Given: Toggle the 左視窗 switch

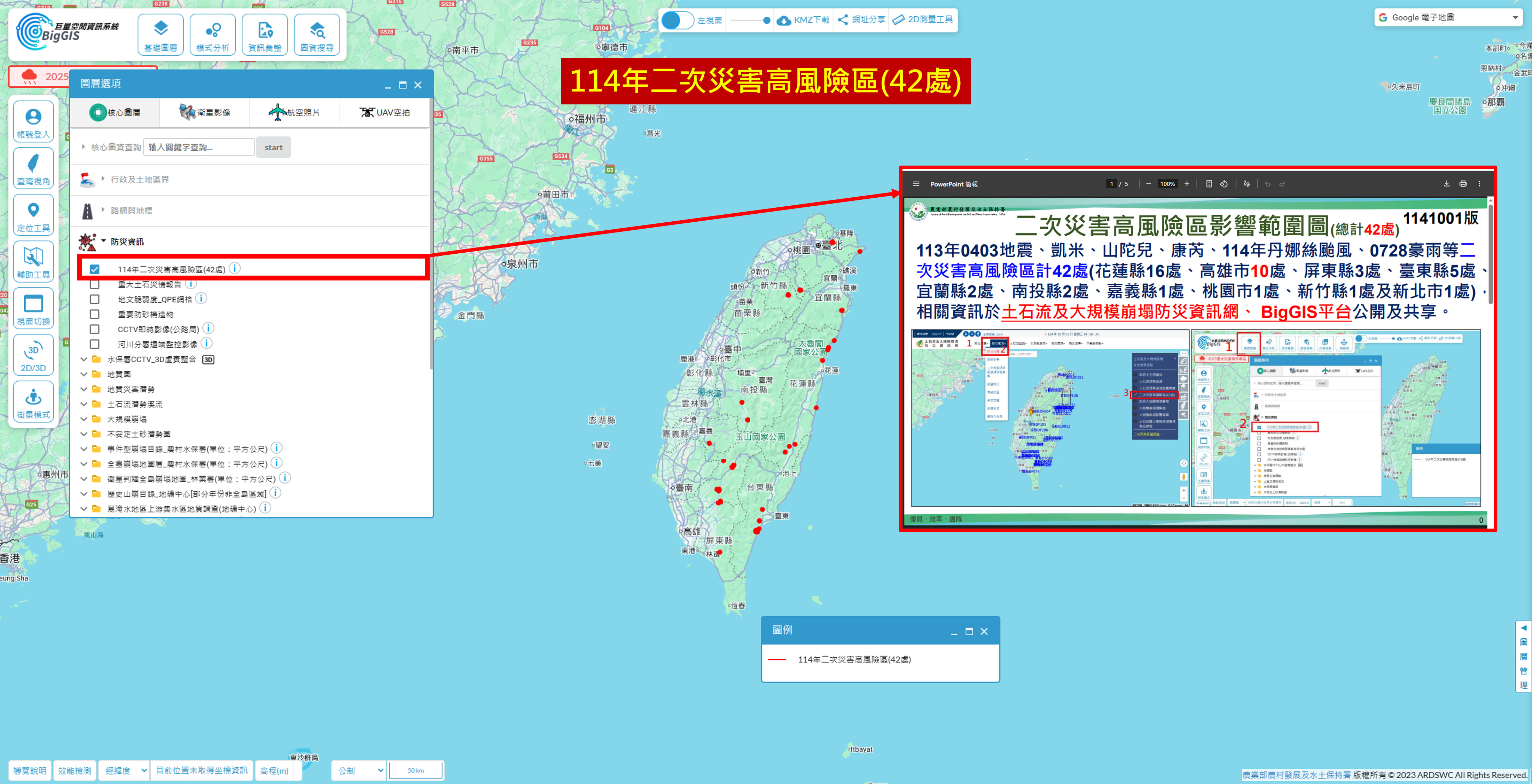Looking at the screenshot, I should tap(677, 20).
